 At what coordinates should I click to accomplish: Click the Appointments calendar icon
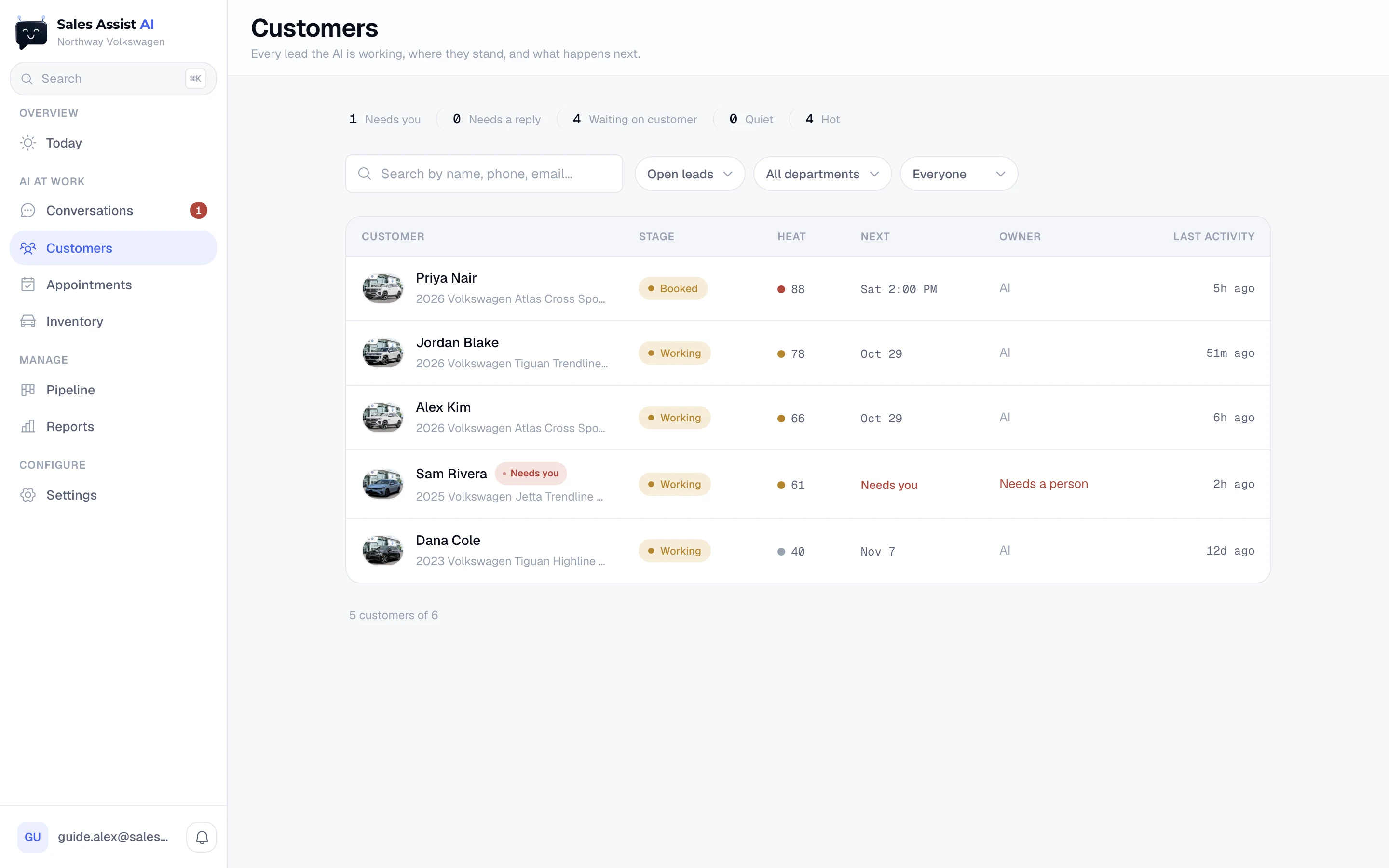(27, 285)
